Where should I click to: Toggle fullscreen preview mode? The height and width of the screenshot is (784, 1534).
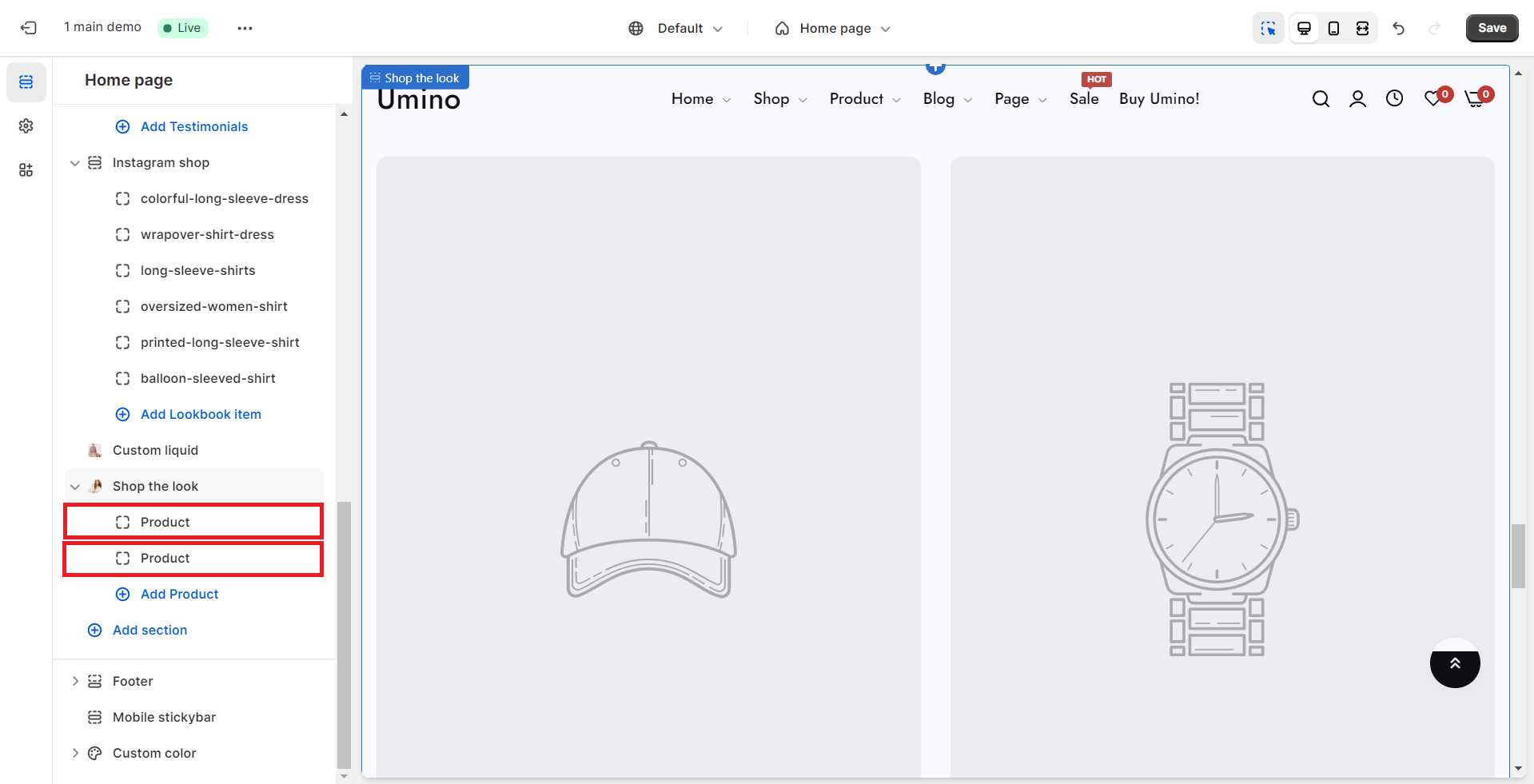pyautogui.click(x=1363, y=28)
